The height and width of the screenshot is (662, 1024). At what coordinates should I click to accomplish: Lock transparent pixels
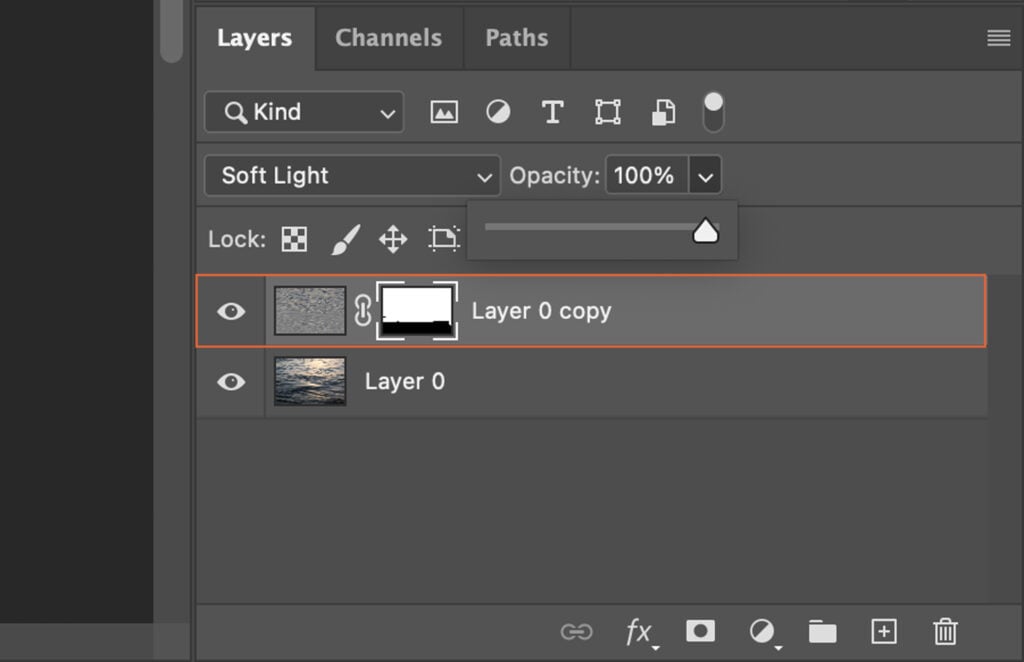pyautogui.click(x=293, y=239)
